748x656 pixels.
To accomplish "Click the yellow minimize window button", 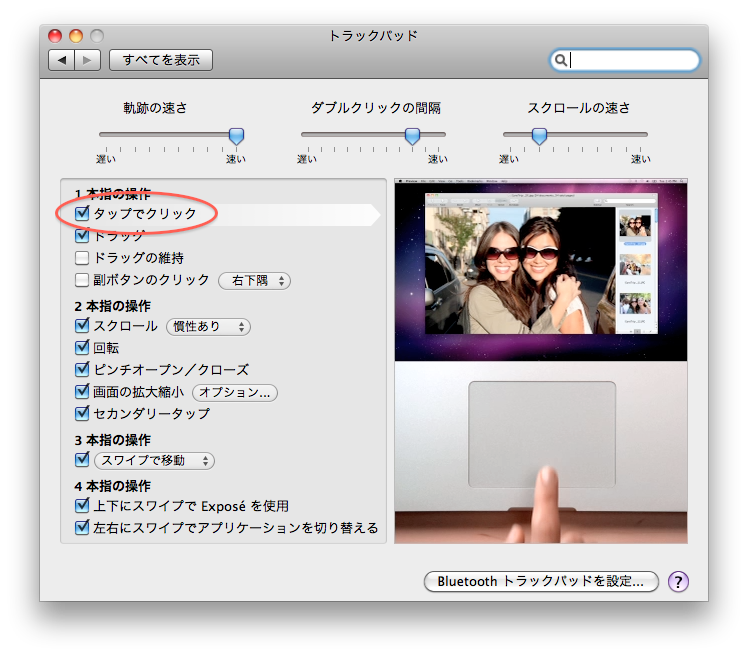I will (76, 36).
